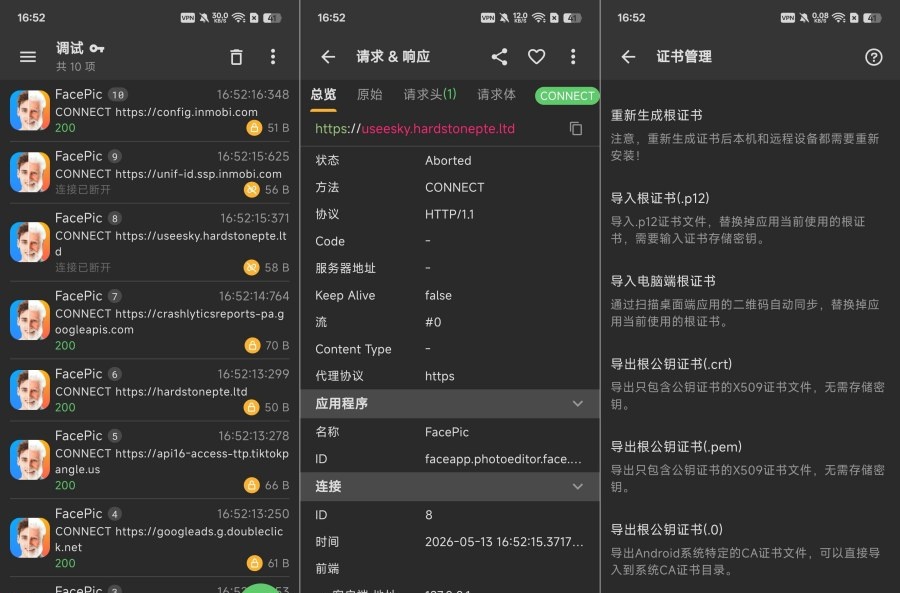
Task: Copy the useesky.hardstonepte.ltd URL
Action: click(x=576, y=129)
